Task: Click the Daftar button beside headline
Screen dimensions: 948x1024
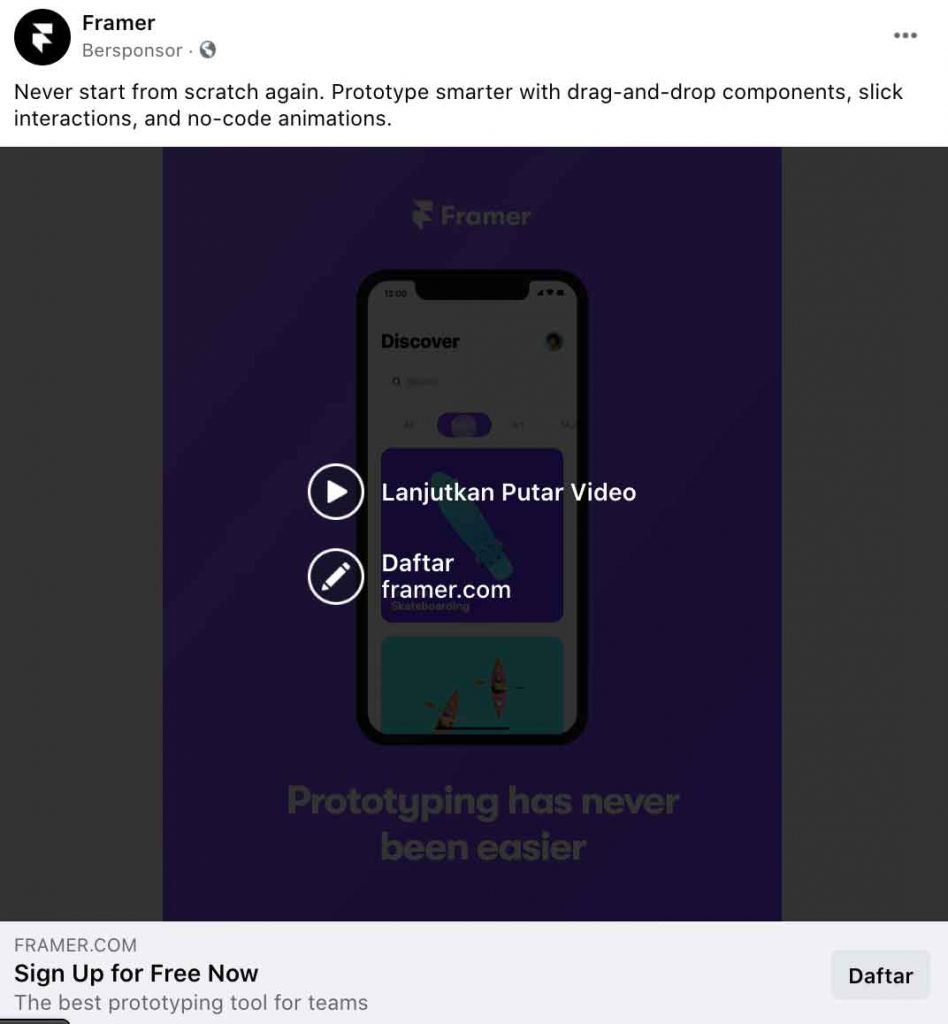Action: coord(880,976)
